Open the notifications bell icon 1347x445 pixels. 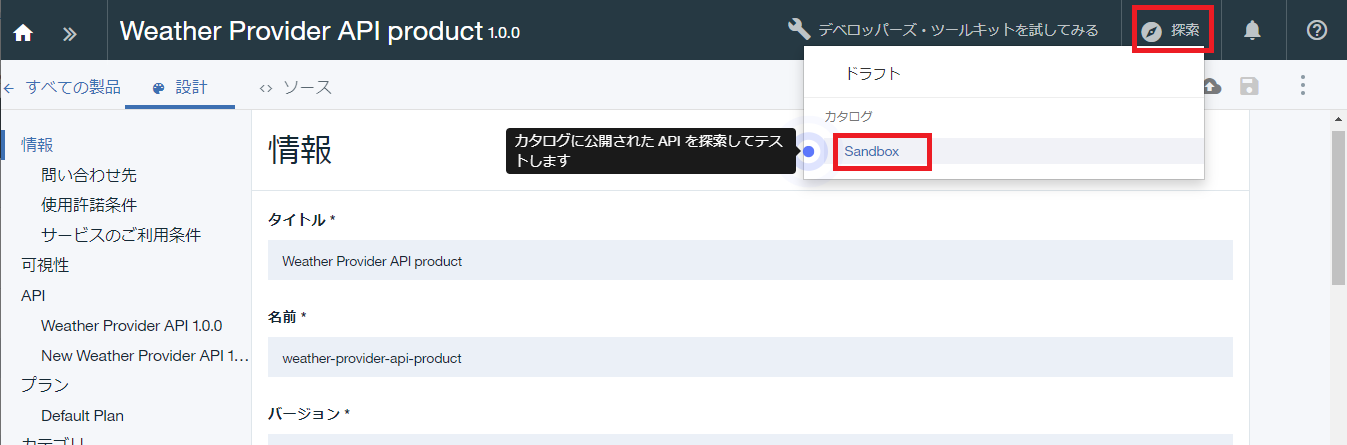pyautogui.click(x=1252, y=30)
